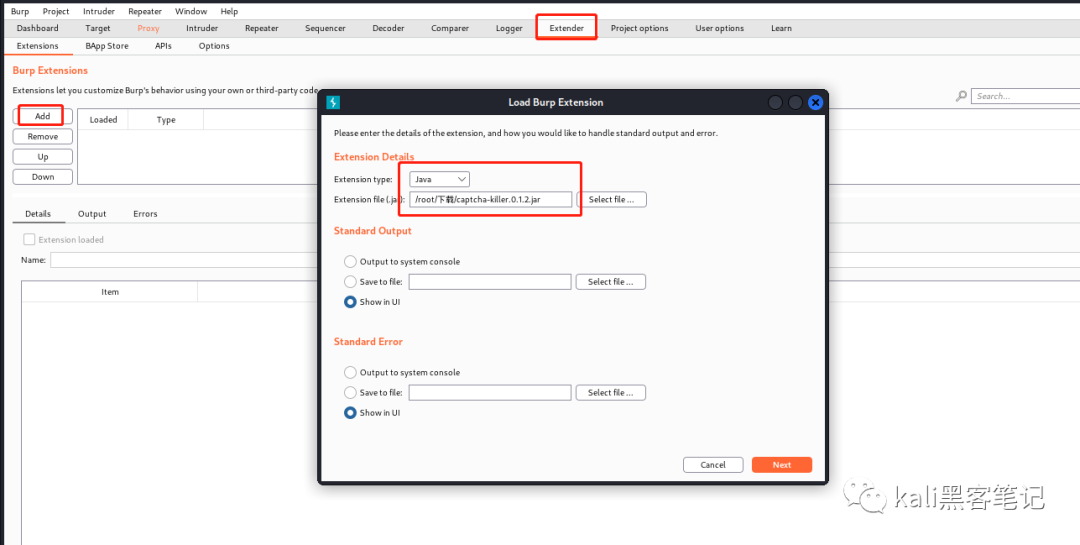The image size is (1080, 545).
Task: Switch to the Logger tab
Action: (x=509, y=28)
